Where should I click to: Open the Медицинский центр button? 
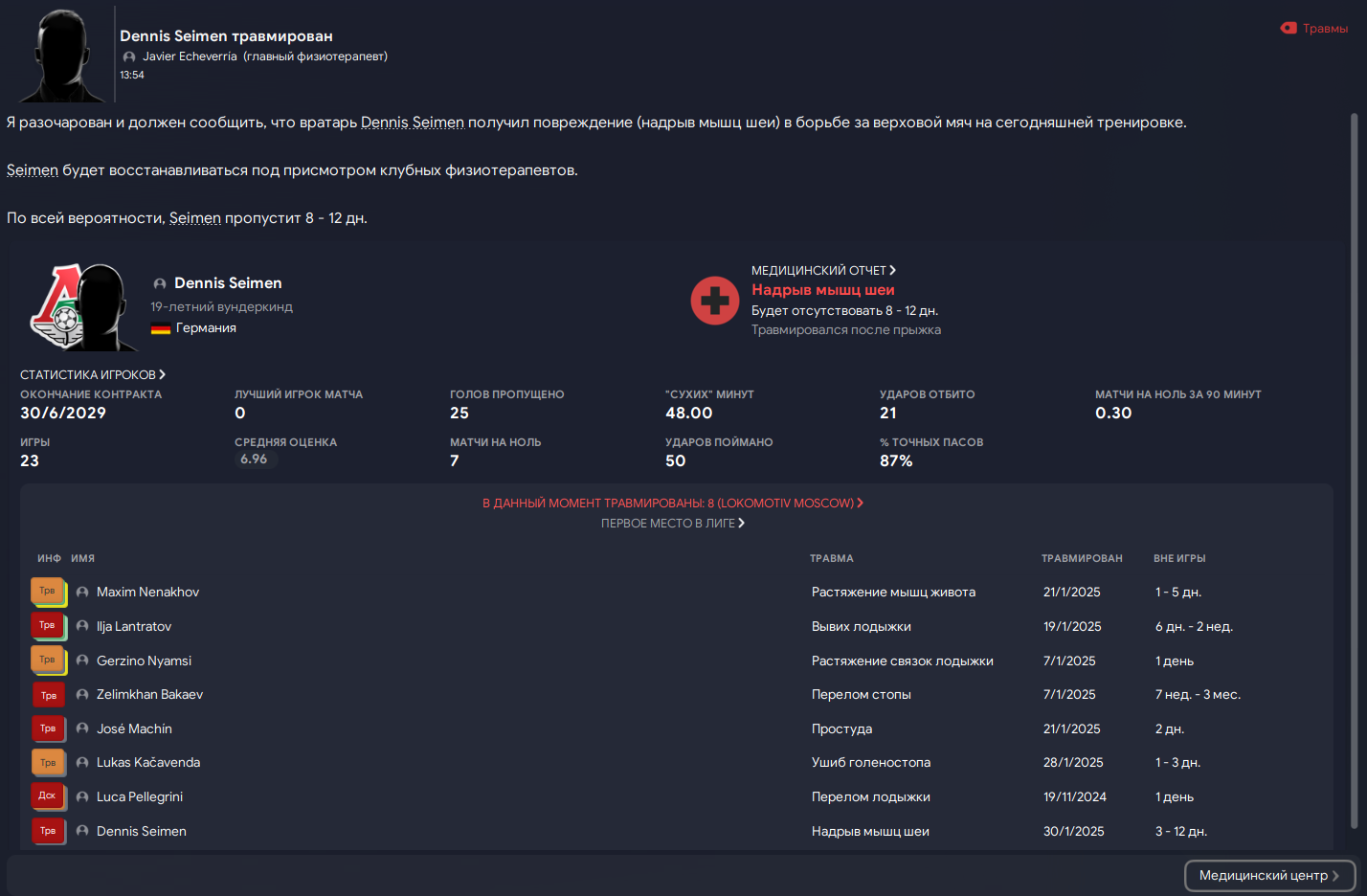pyautogui.click(x=1269, y=876)
